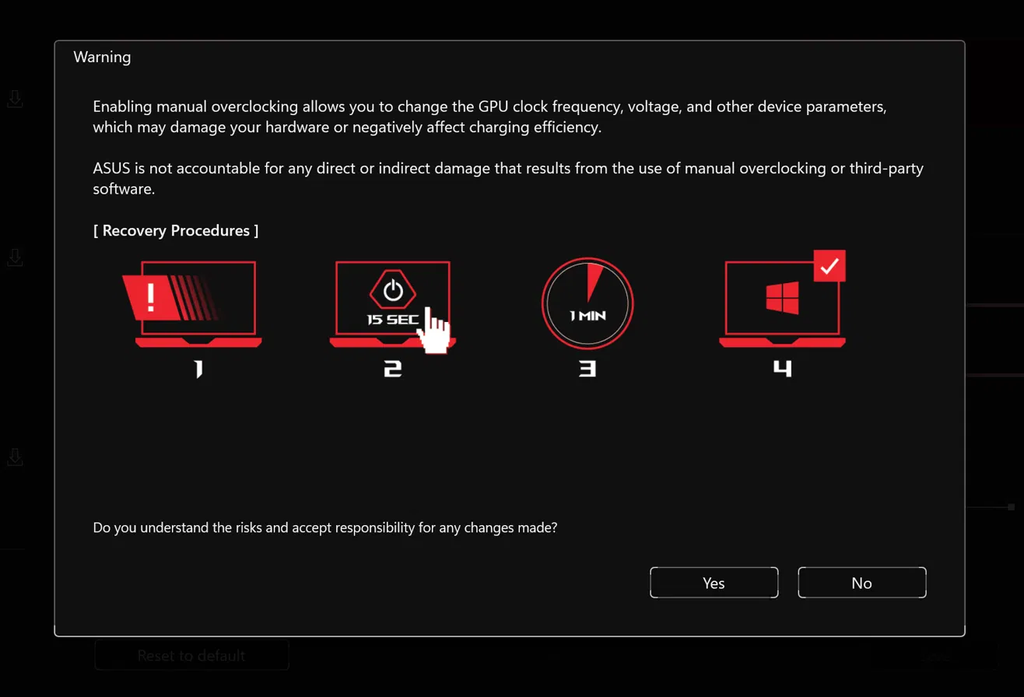
Task: Click the step 1 crashed laptop icon
Action: pyautogui.click(x=193, y=303)
